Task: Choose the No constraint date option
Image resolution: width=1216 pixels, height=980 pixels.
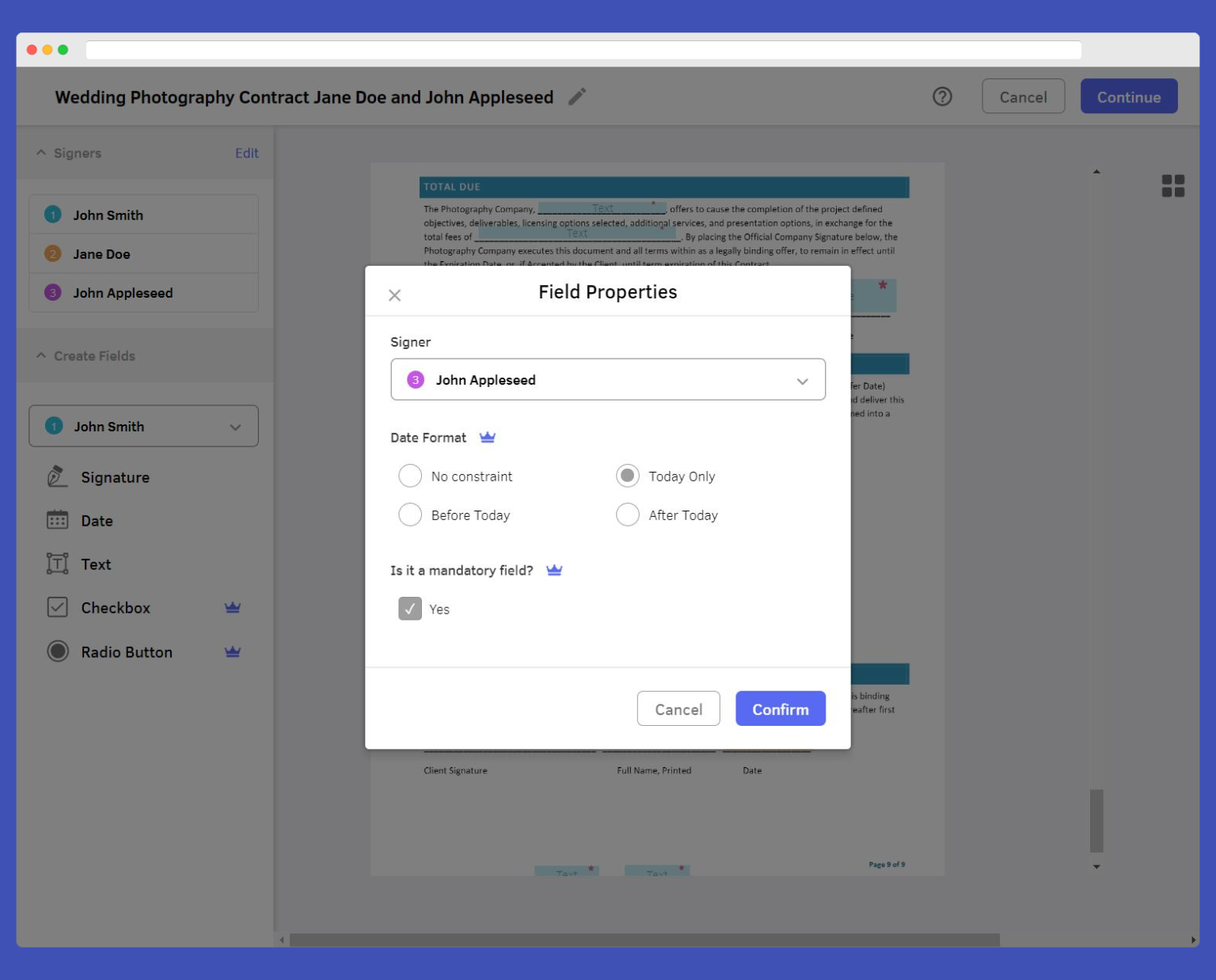Action: coord(409,476)
